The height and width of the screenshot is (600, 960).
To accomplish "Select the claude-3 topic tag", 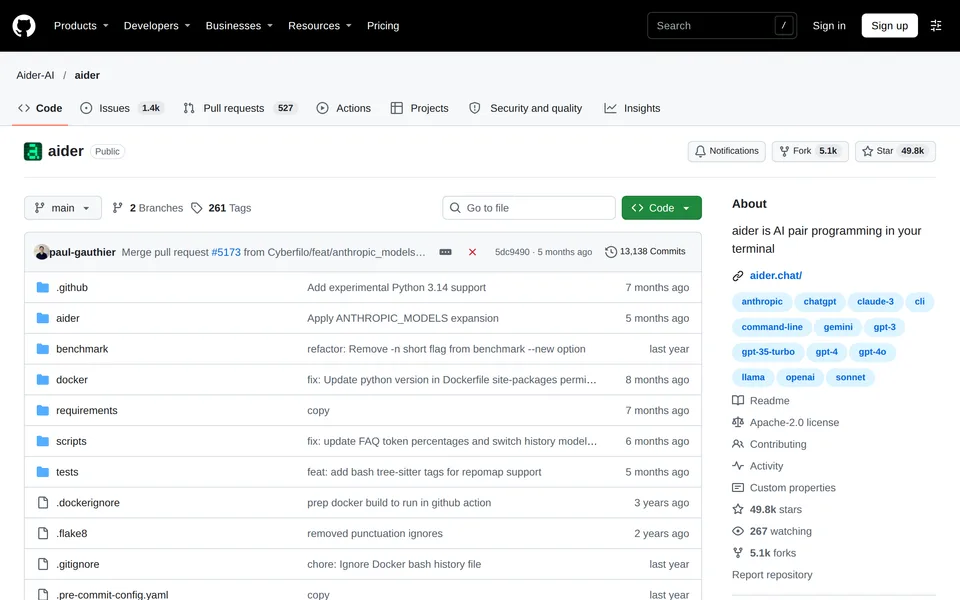I will [x=875, y=302].
